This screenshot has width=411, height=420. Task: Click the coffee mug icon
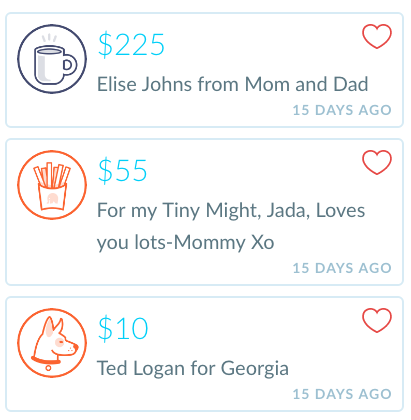[x=52, y=59]
